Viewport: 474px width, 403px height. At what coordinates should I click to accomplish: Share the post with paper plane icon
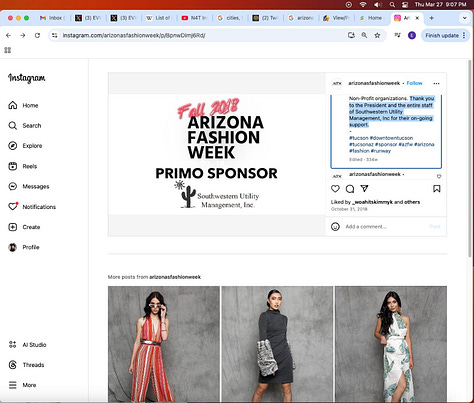[364, 189]
